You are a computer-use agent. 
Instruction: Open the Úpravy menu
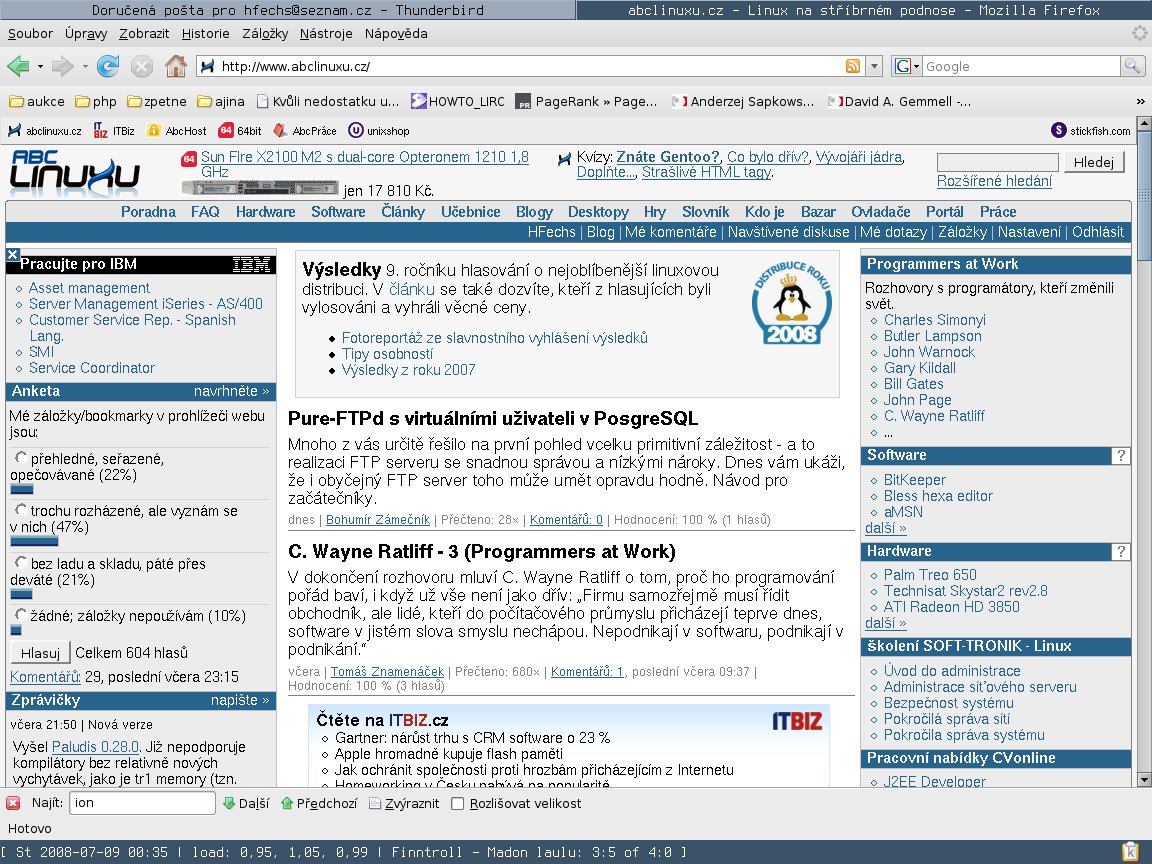click(x=86, y=34)
